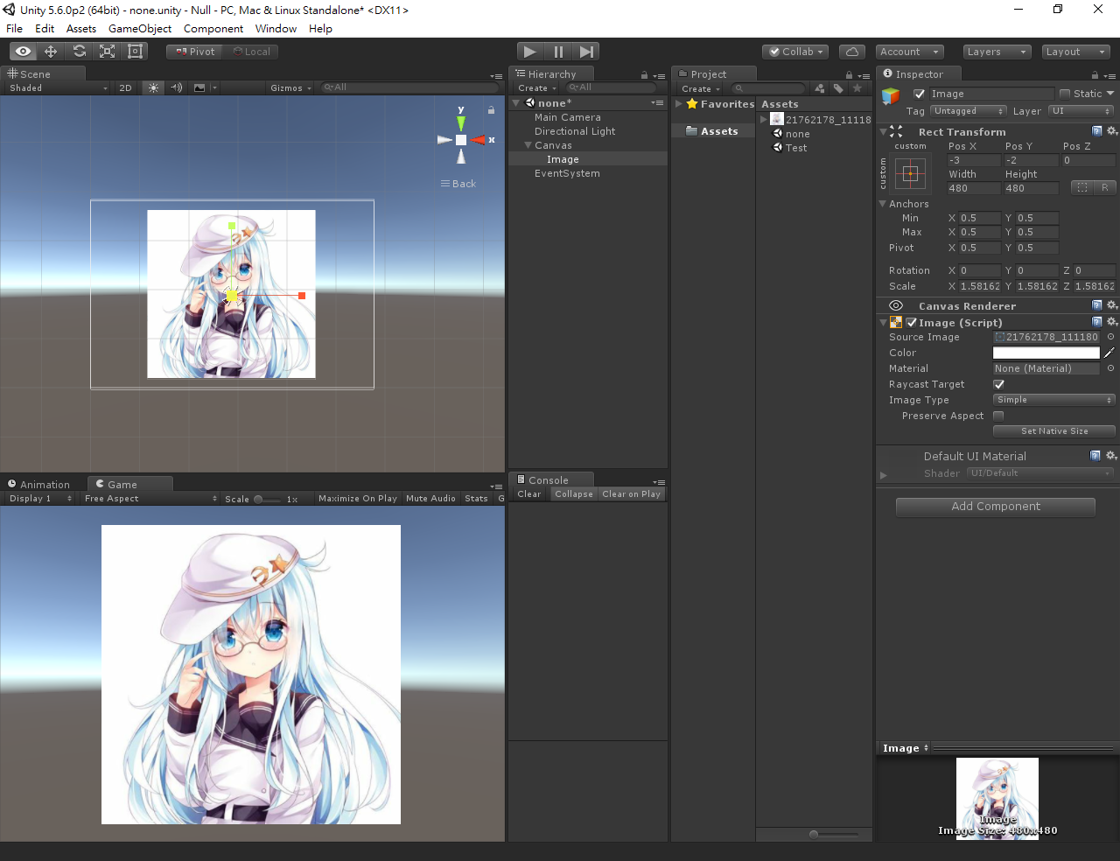Click the Add Component button
This screenshot has width=1120, height=861.
(994, 507)
